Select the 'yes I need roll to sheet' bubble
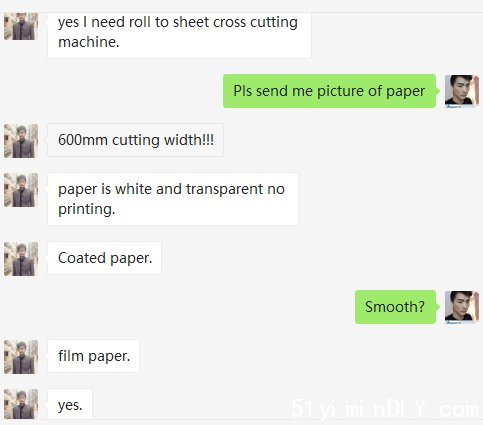Viewport: 483px width, 425px height. 179,35
